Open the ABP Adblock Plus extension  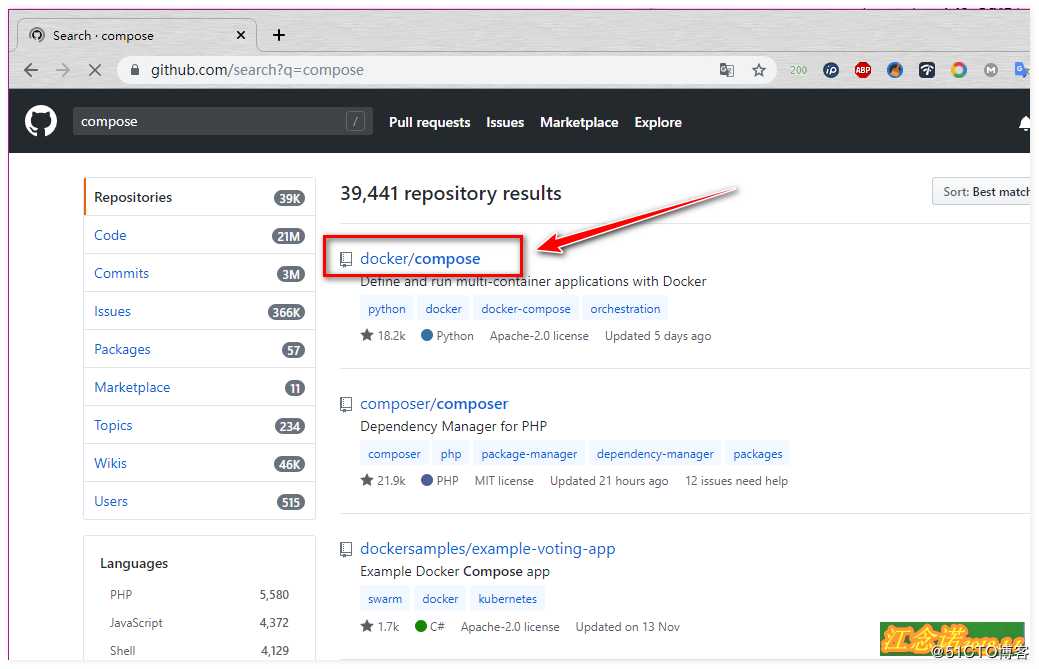click(863, 70)
